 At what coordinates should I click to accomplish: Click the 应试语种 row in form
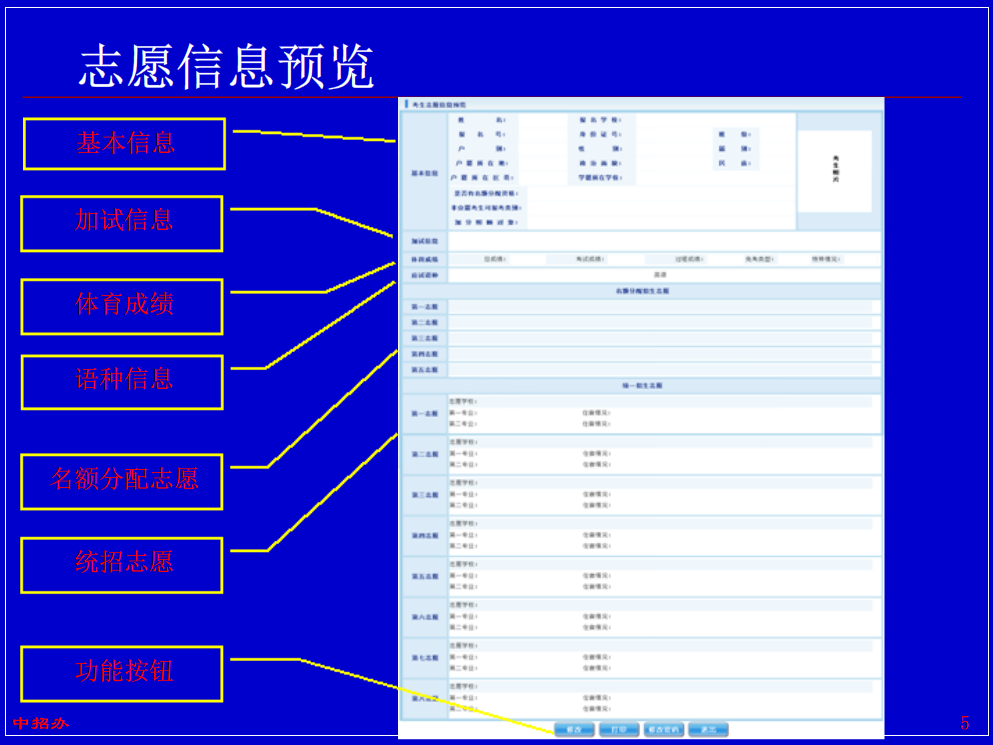click(x=663, y=275)
